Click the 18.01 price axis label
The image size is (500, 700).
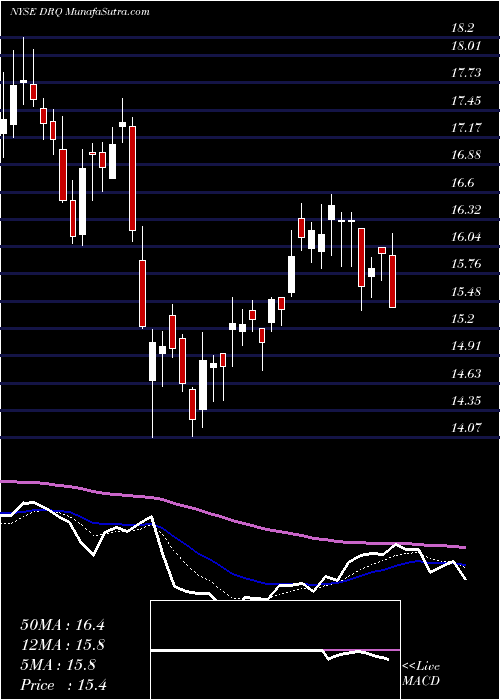(467, 46)
